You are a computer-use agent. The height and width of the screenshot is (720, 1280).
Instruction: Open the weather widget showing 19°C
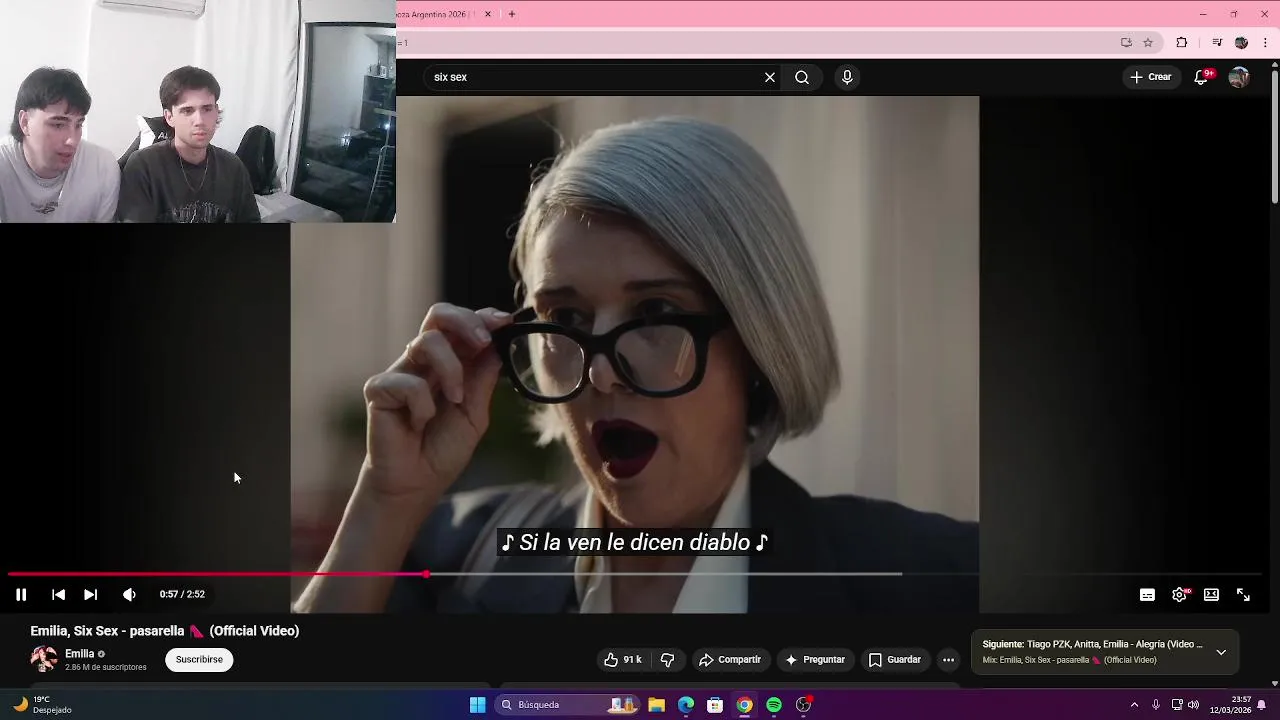coord(42,705)
